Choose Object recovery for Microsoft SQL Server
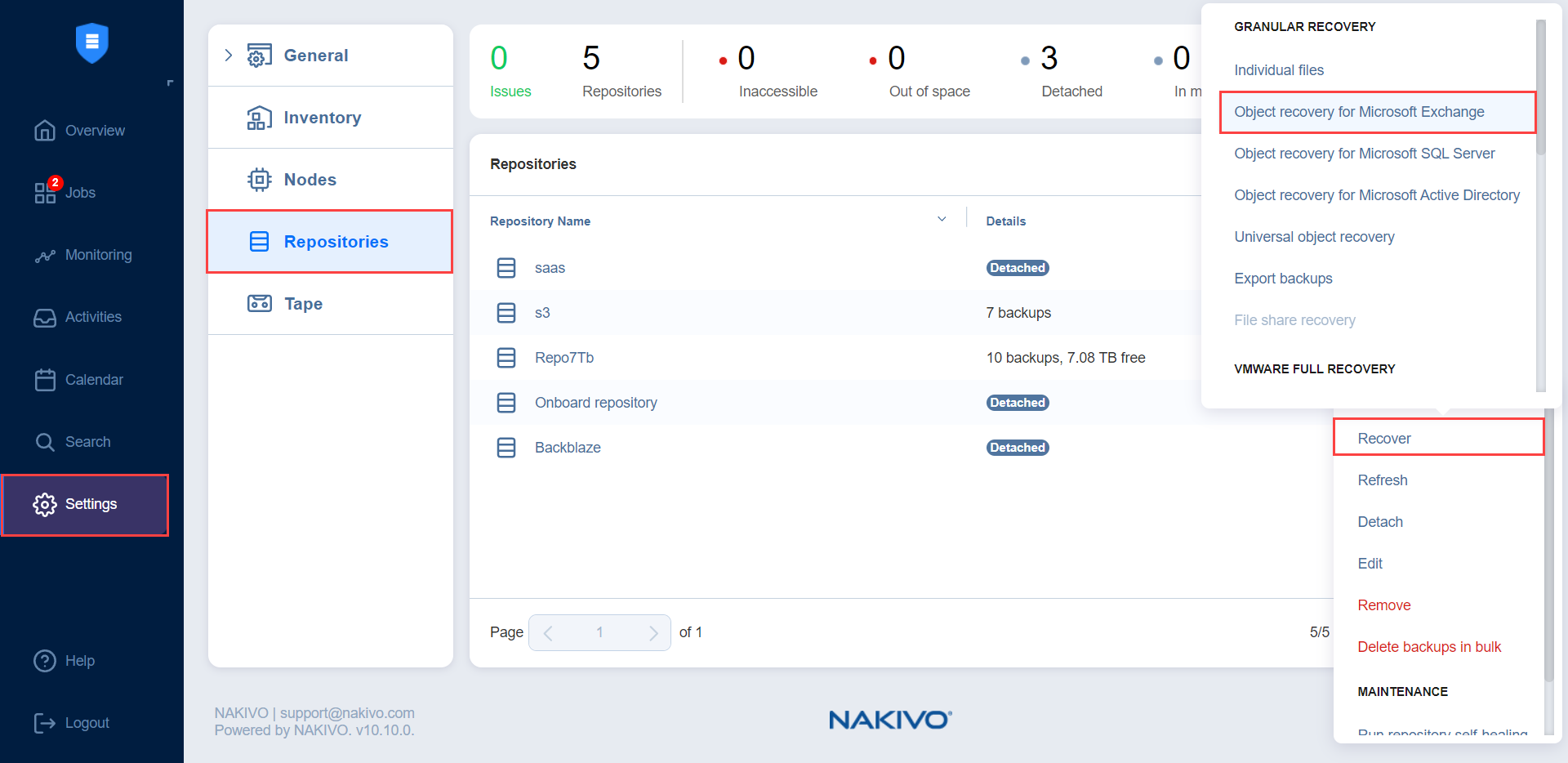Image resolution: width=1568 pixels, height=763 pixels. coord(1364,154)
